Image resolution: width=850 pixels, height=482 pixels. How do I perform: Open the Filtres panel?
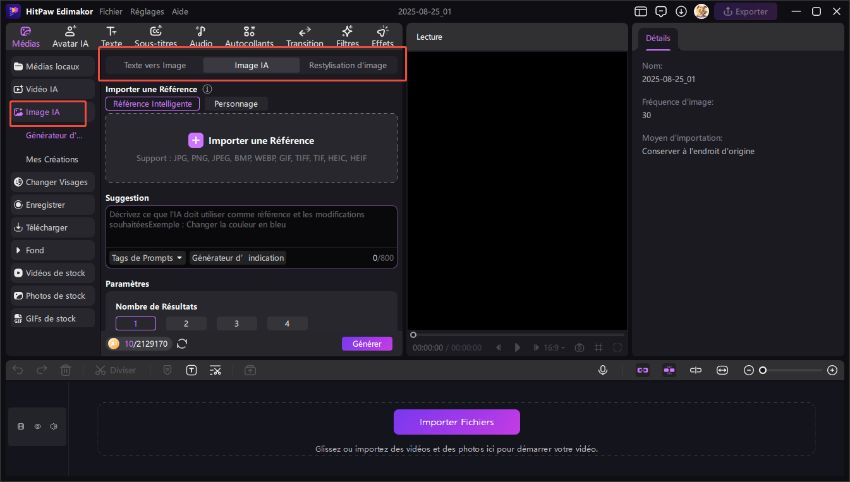(347, 37)
